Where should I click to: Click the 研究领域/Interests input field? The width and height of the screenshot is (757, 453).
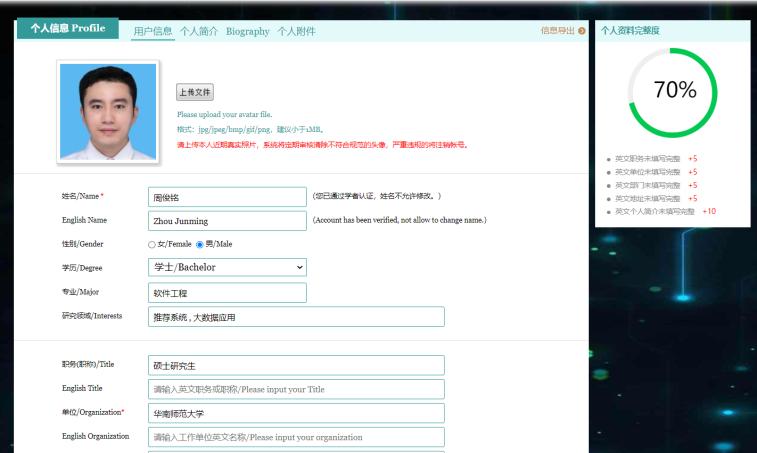[x=296, y=317]
